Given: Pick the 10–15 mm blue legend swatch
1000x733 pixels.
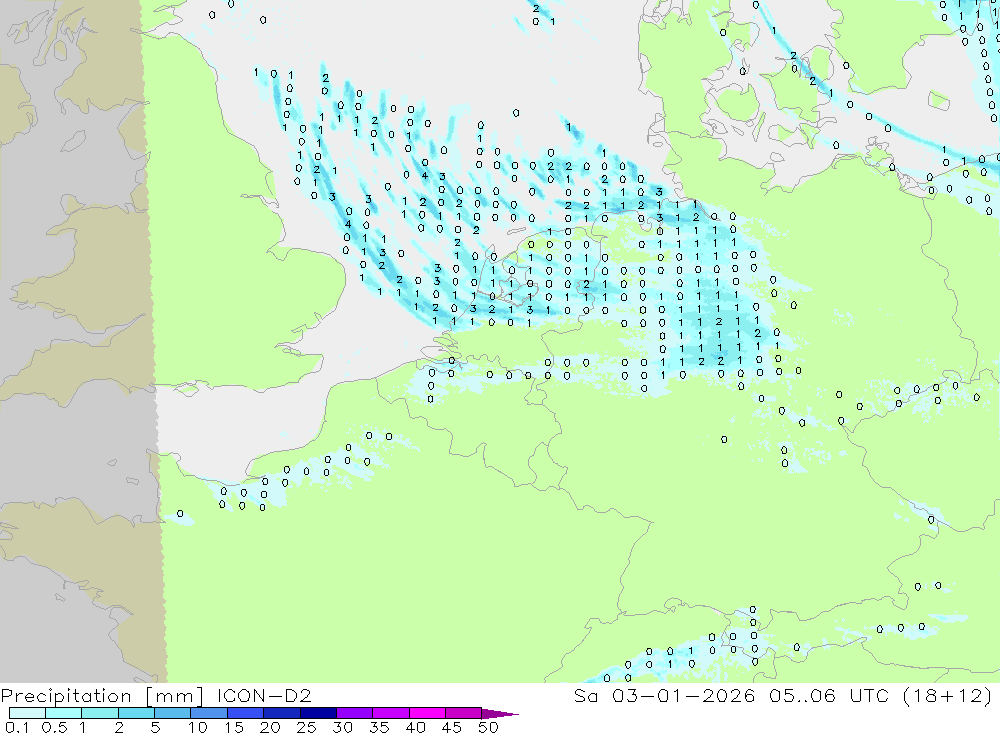Looking at the screenshot, I should pyautogui.click(x=209, y=713).
